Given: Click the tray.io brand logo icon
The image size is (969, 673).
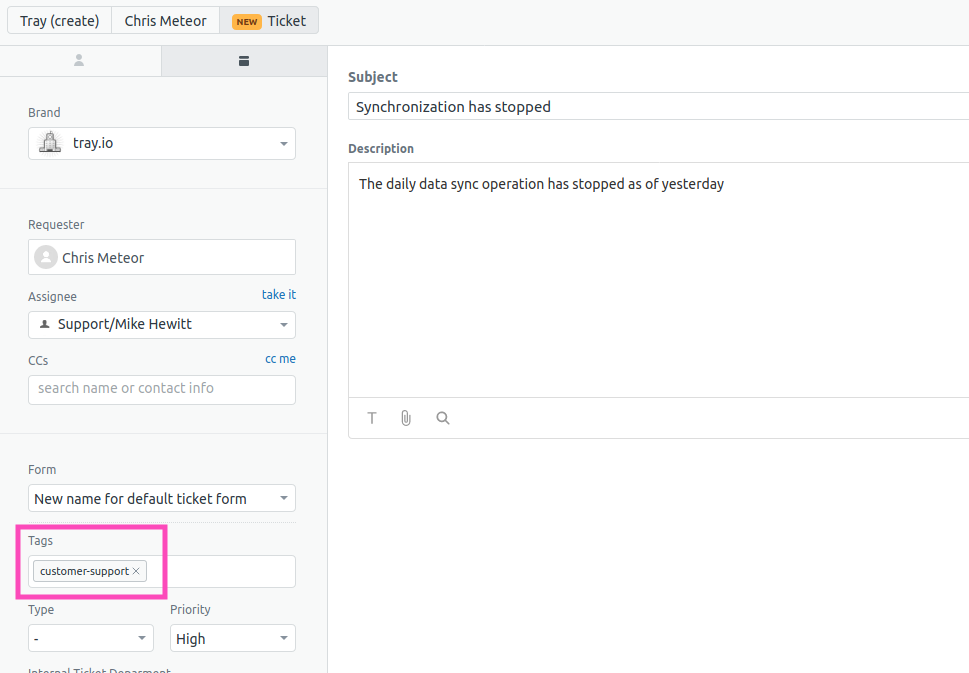Looking at the screenshot, I should point(49,143).
